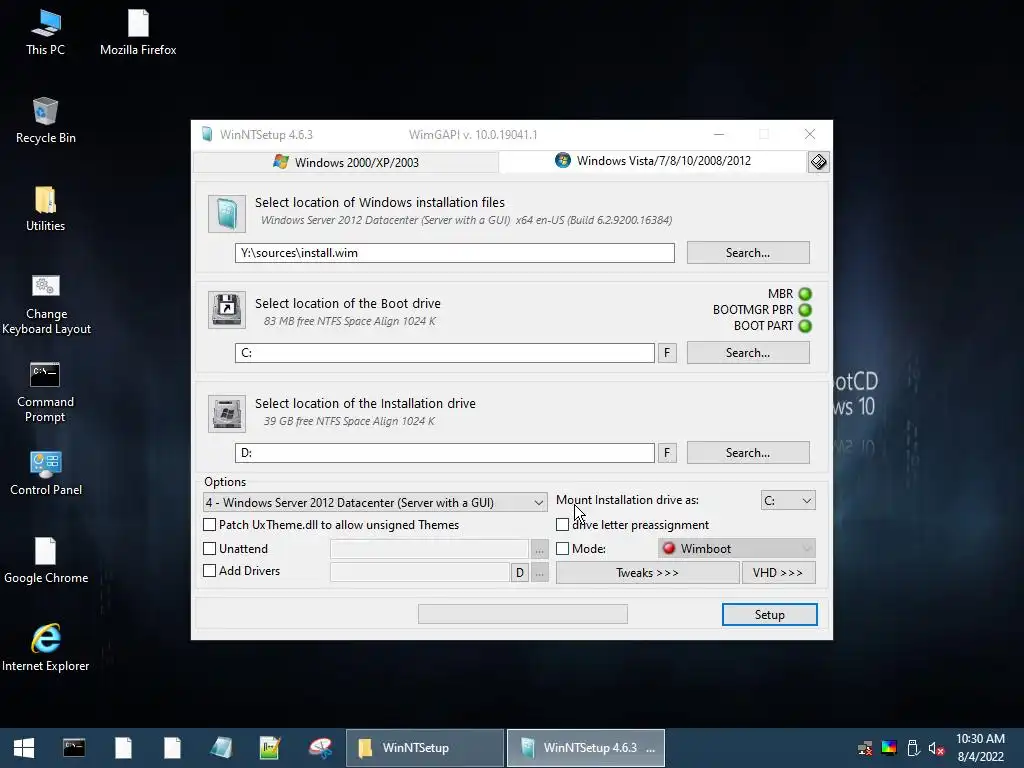The height and width of the screenshot is (768, 1024).
Task: Switch to WinNTSetup folder taskbar item
Action: click(x=424, y=748)
